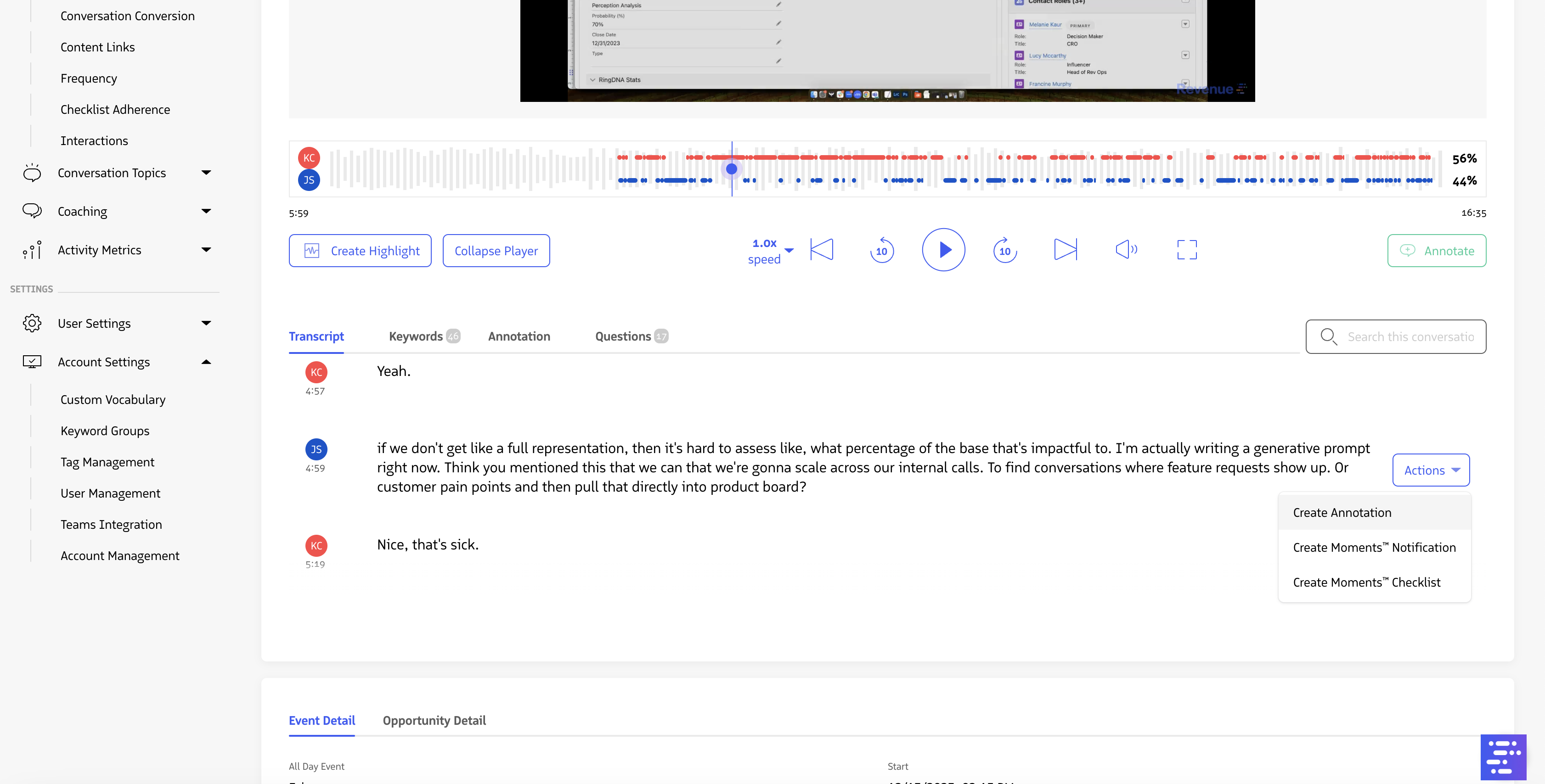Enter fullscreen mode for the player
The image size is (1545, 784).
click(1186, 250)
